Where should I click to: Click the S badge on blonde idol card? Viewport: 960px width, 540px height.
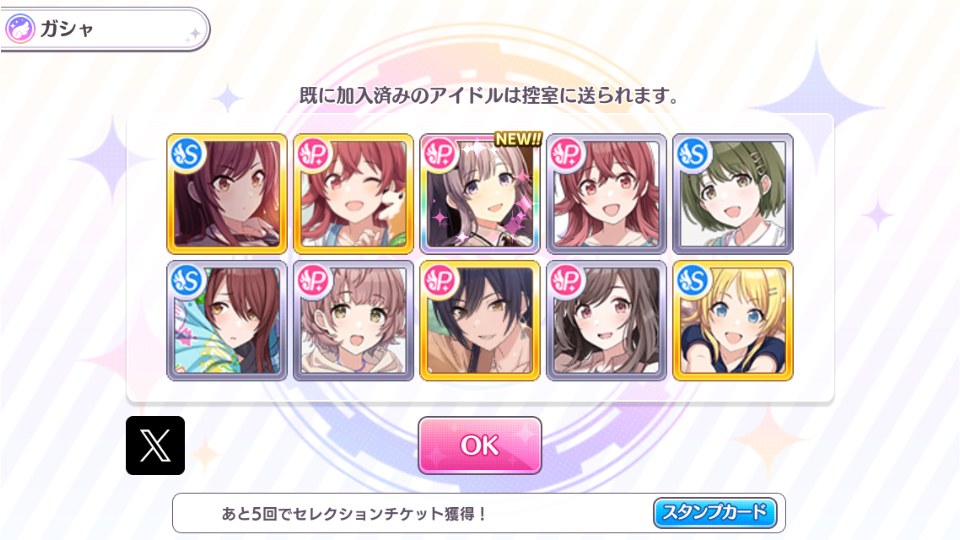[694, 281]
